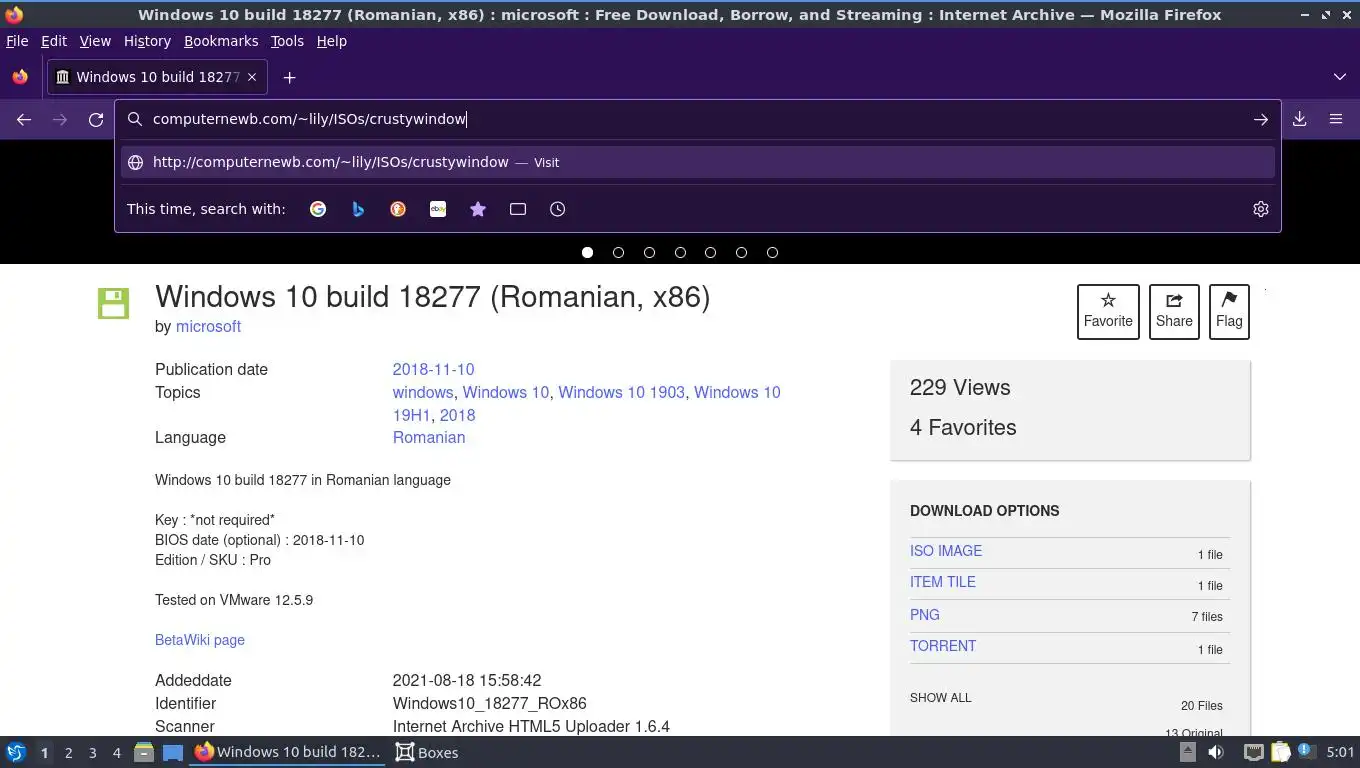Switch to workspace 2

click(x=68, y=753)
